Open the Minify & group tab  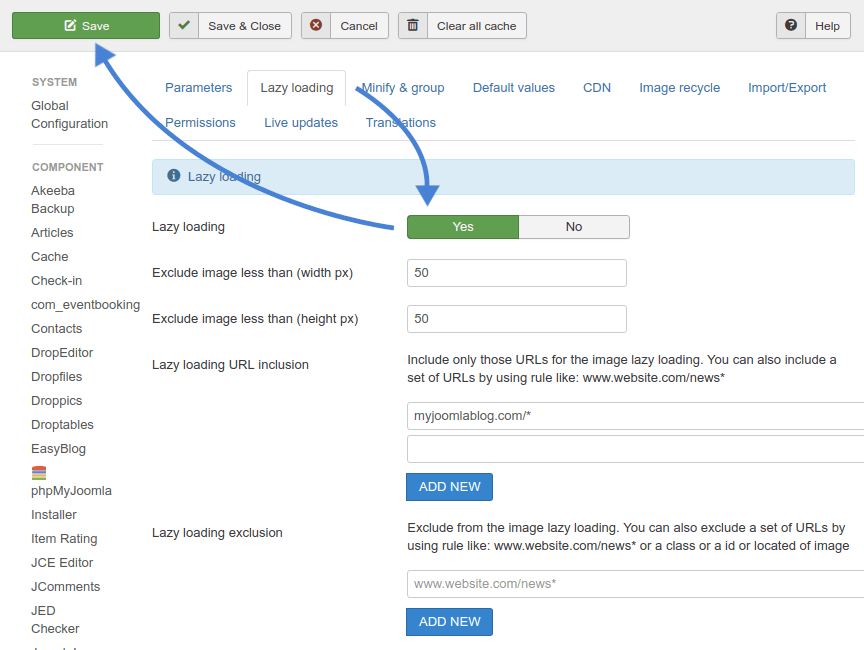coord(403,88)
